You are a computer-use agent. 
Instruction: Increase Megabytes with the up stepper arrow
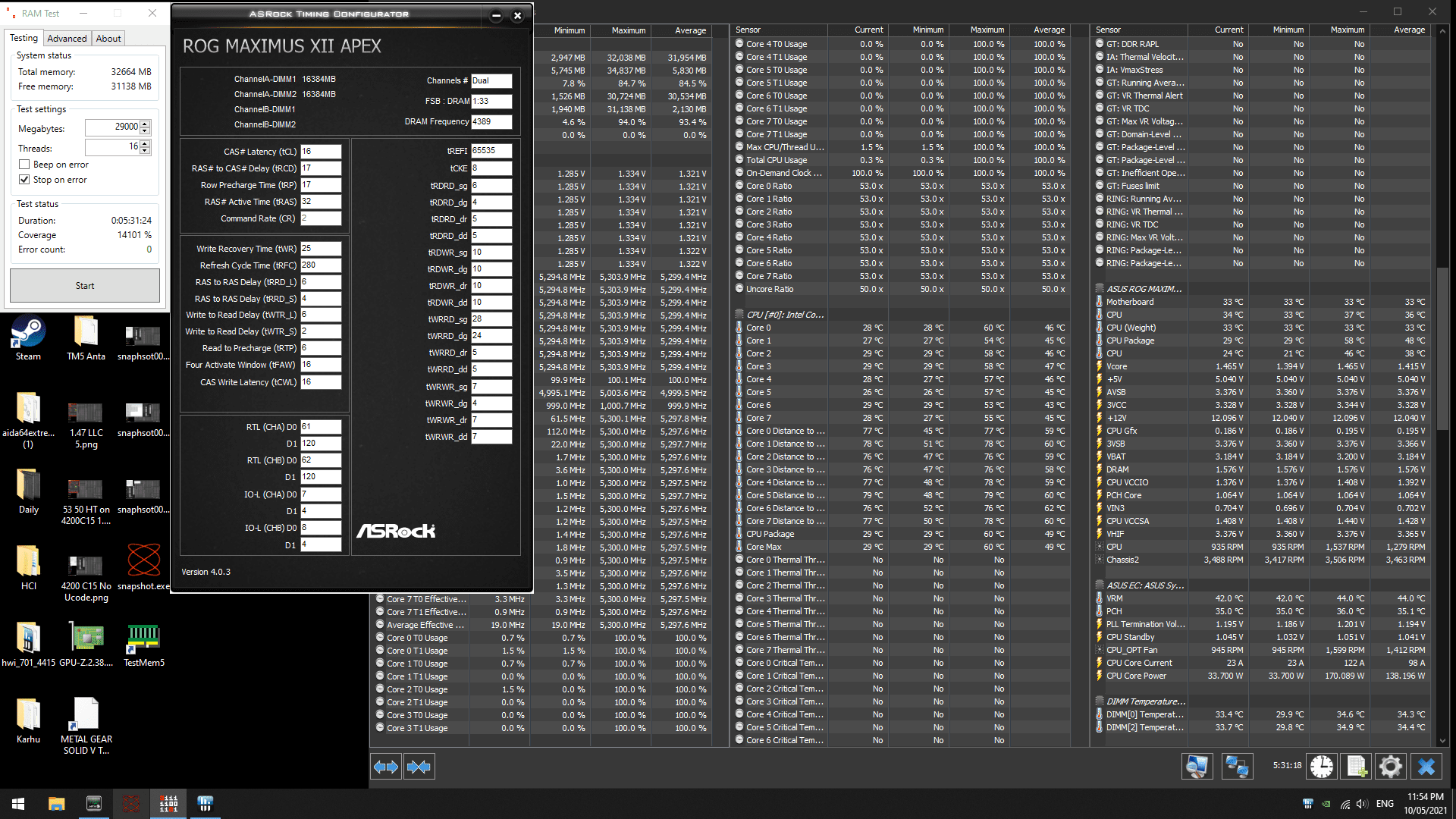[146, 124]
